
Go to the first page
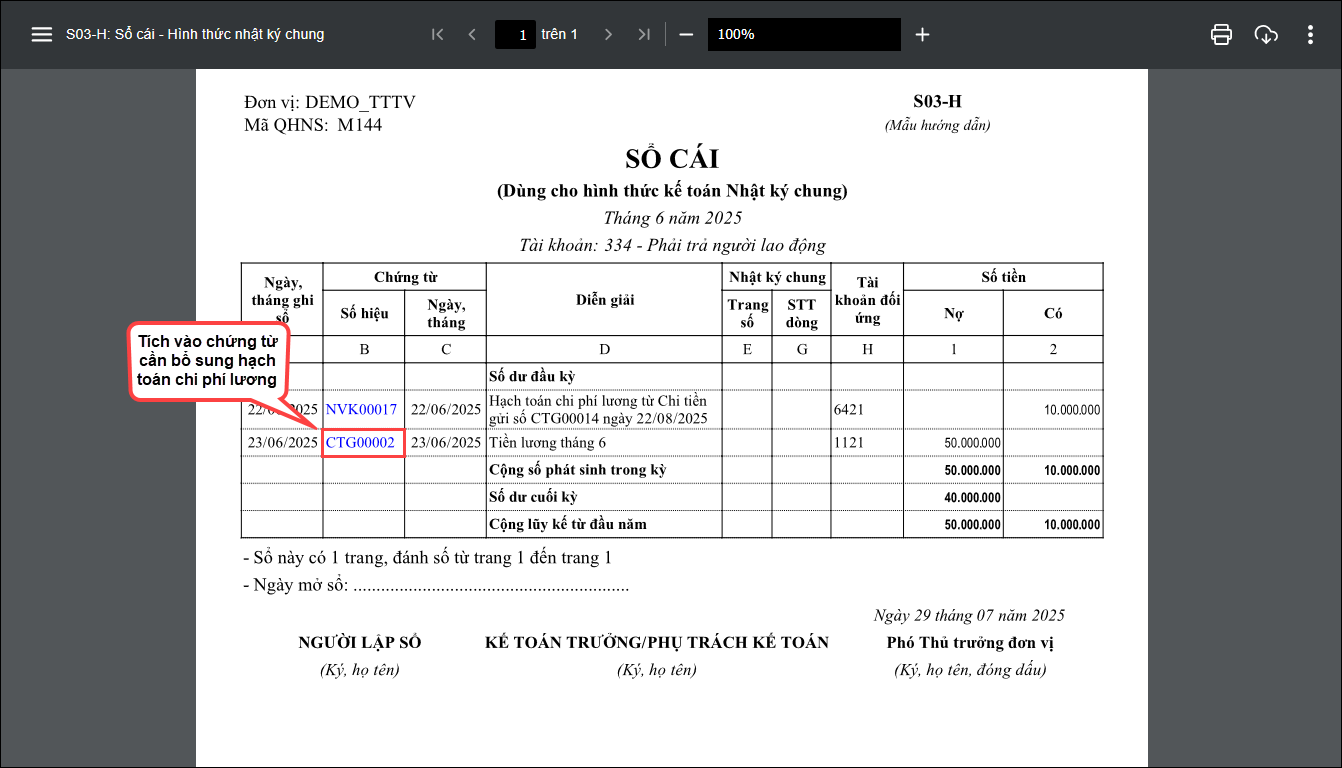[437, 34]
